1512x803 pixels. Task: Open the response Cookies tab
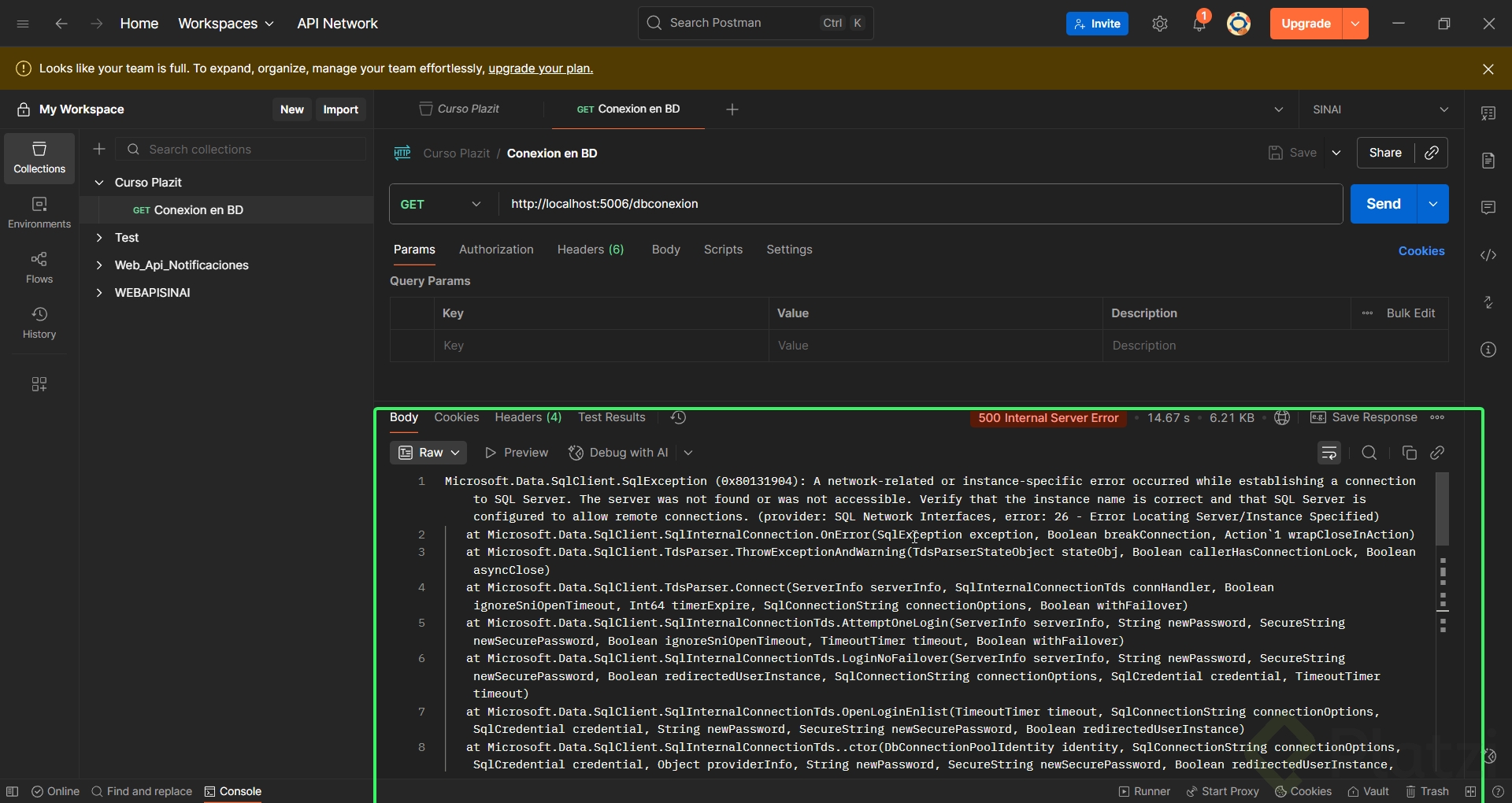pos(457,417)
